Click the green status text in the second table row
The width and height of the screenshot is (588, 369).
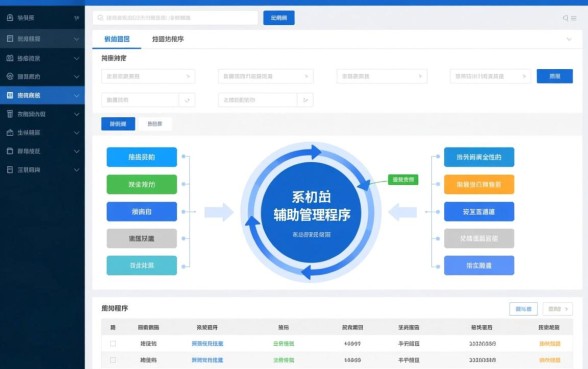(284, 360)
